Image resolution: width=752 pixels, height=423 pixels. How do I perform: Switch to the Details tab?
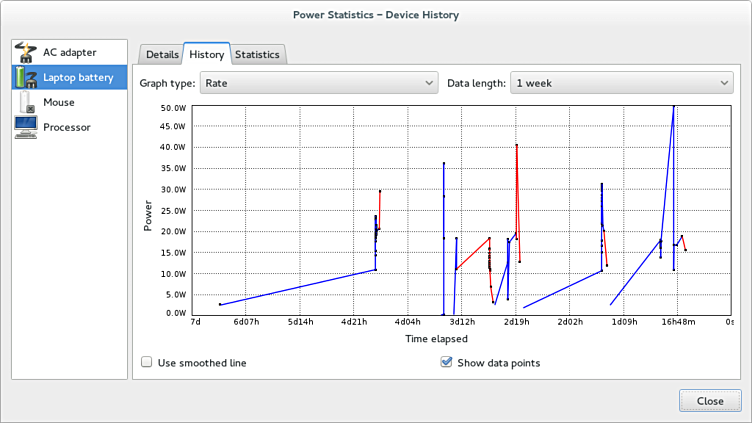[x=161, y=54]
